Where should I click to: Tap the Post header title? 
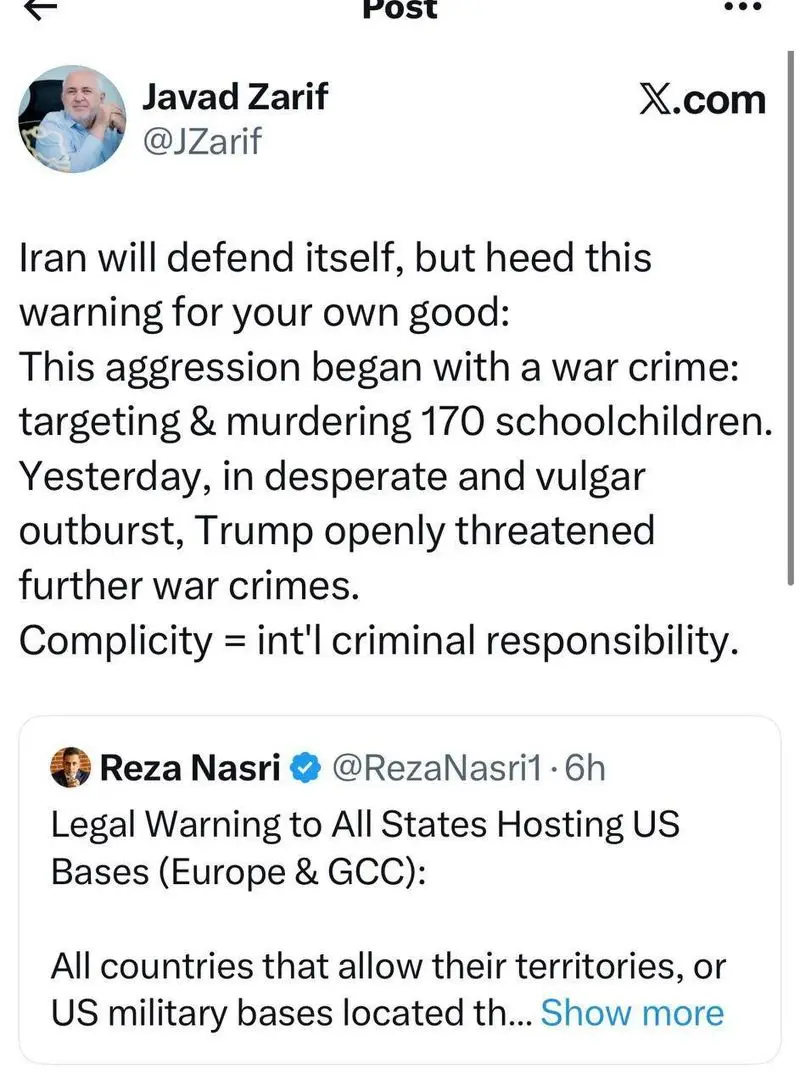[399, 8]
